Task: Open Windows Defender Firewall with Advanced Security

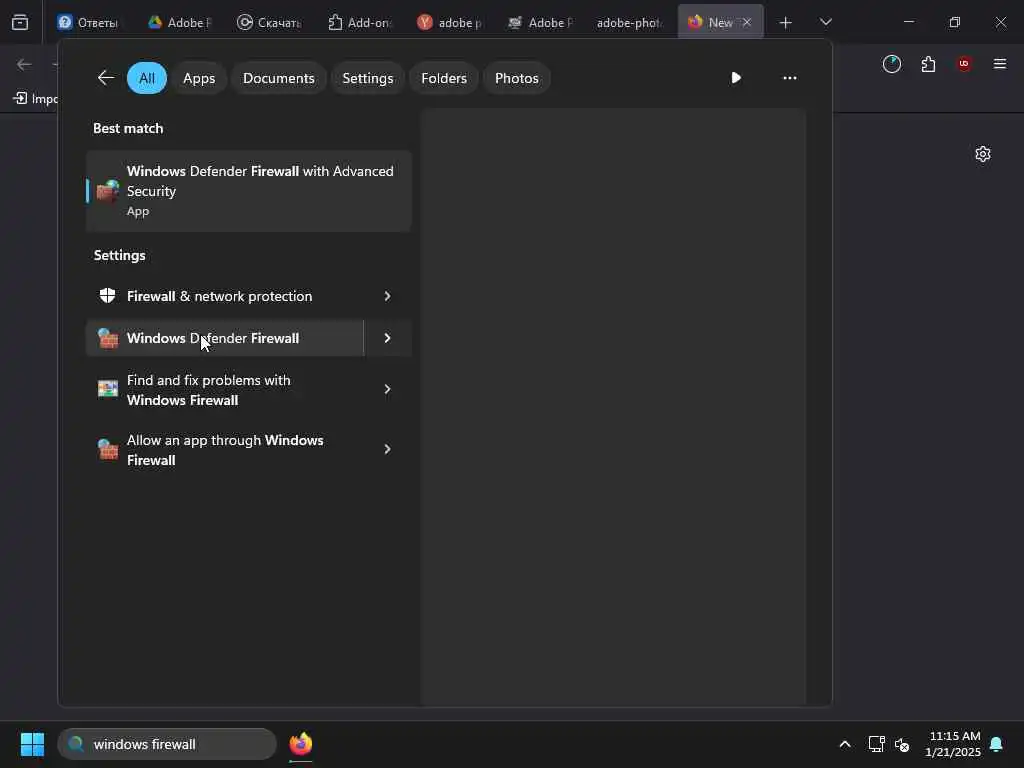Action: pyautogui.click(x=249, y=191)
